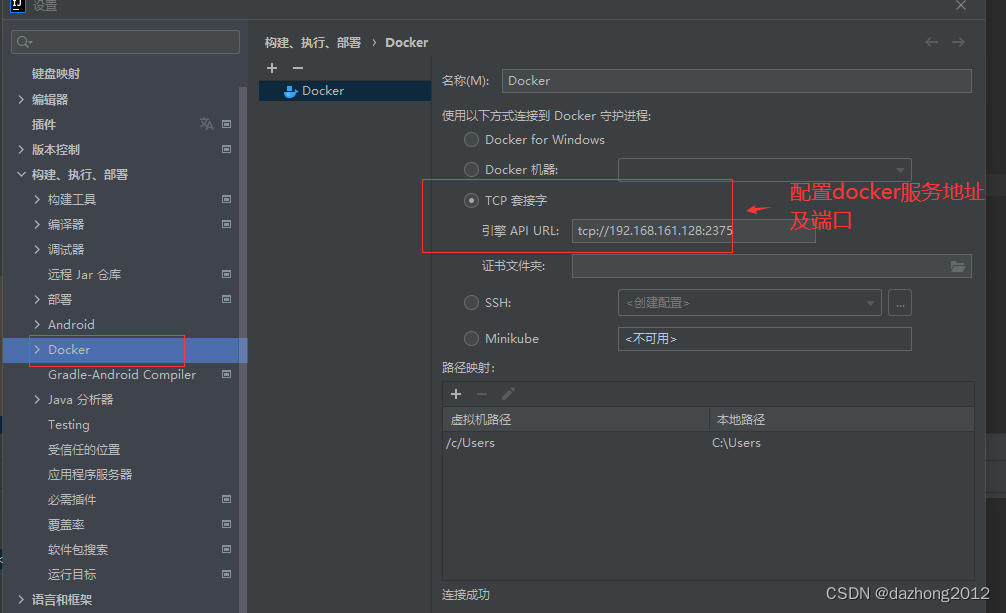Click project-level icon next to 运行目标
This screenshot has height=613, width=1006.
point(226,574)
